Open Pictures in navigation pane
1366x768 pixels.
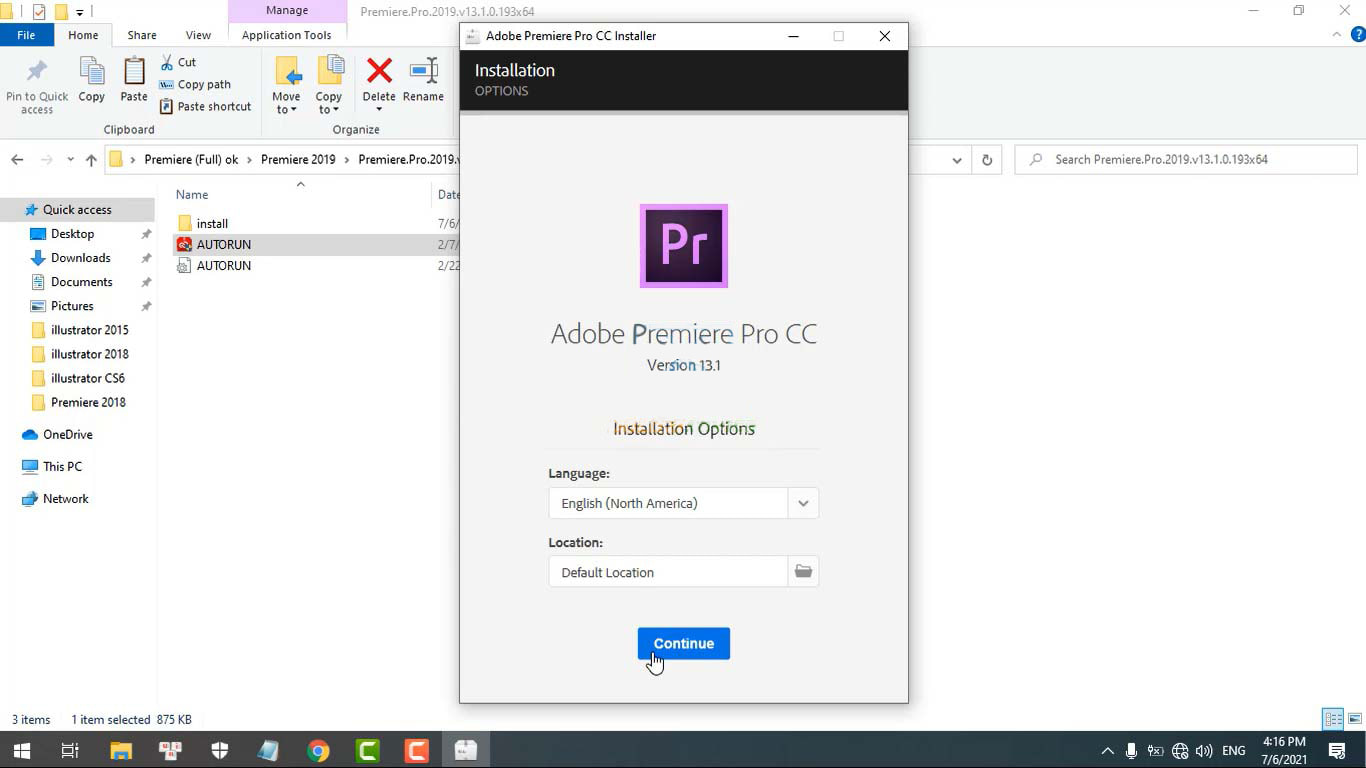point(72,306)
